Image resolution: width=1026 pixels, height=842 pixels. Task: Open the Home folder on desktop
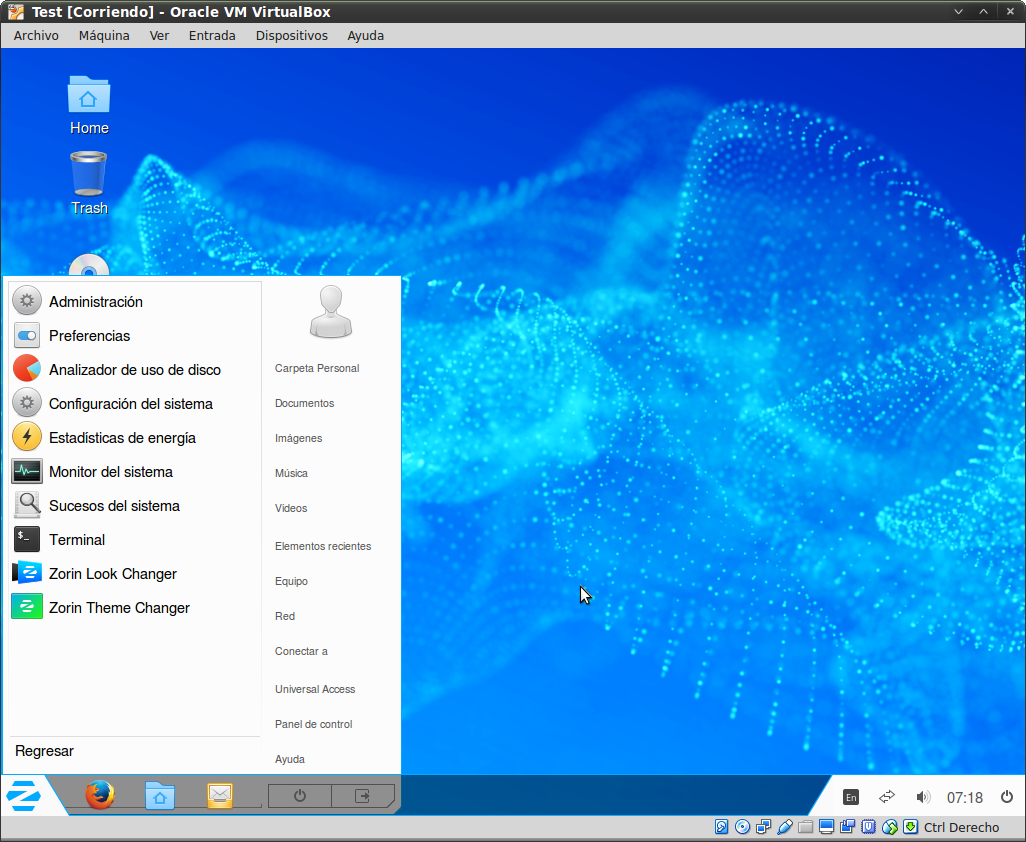(89, 104)
